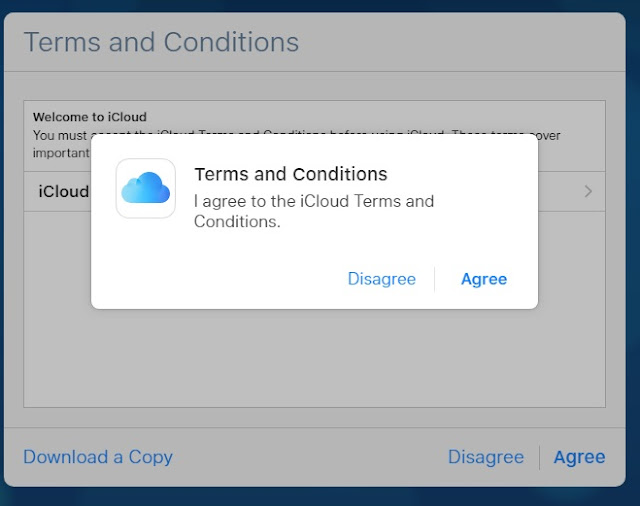Select Disagree in the bottom bar

486,457
